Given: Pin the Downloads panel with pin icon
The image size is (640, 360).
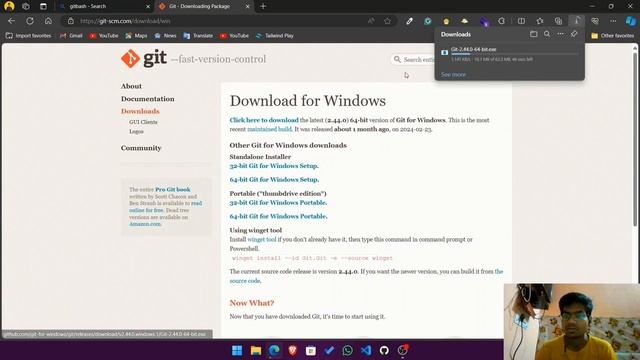Looking at the screenshot, I should (x=574, y=34).
